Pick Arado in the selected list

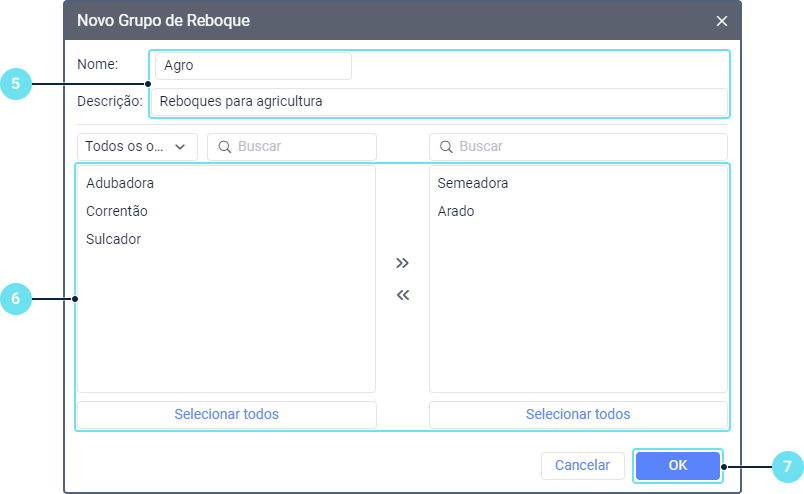[456, 211]
